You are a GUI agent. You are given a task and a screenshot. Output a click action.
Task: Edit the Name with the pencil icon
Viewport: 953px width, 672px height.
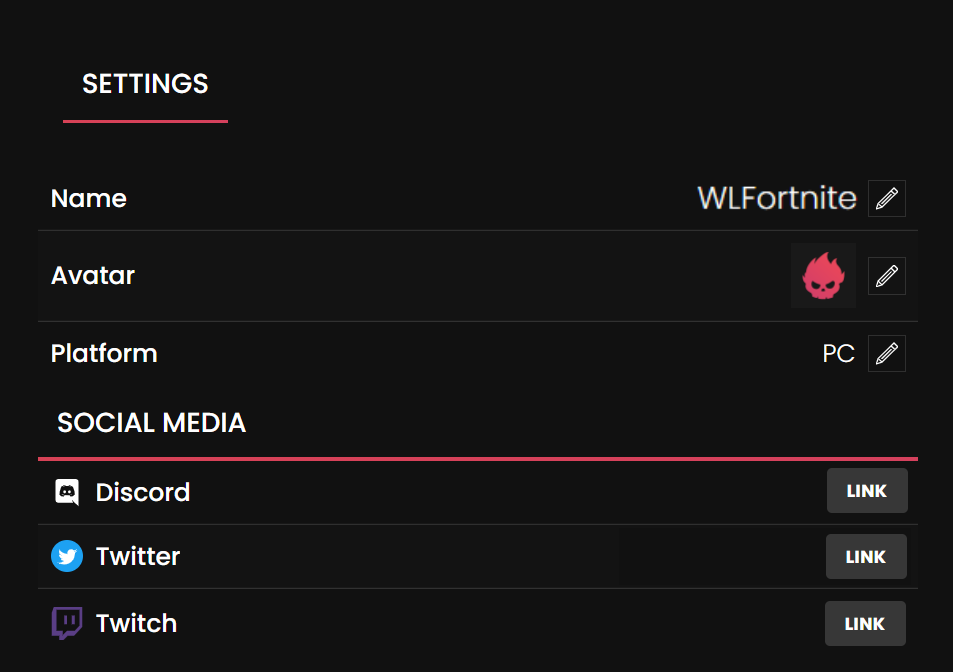886,198
